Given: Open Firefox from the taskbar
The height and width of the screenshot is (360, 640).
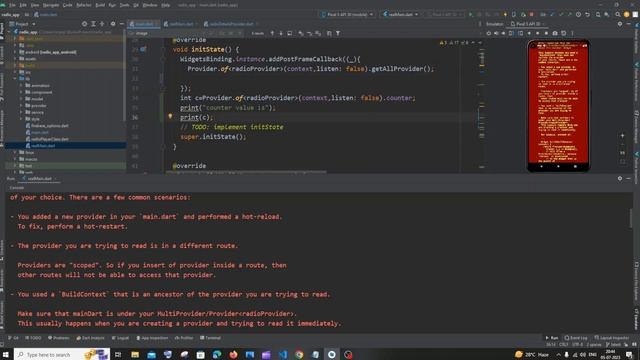Looking at the screenshot, I should (233, 354).
